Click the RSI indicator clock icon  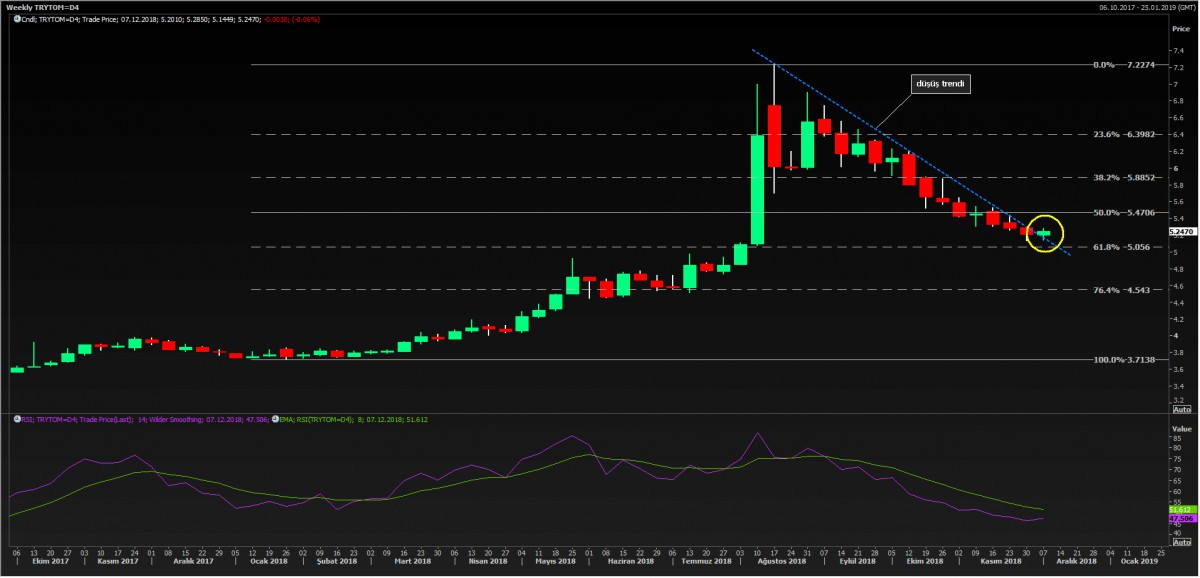(17, 420)
